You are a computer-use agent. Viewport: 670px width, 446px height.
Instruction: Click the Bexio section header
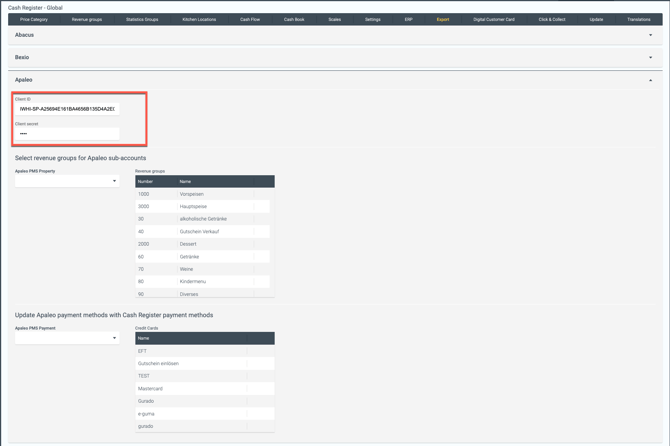pos(335,57)
